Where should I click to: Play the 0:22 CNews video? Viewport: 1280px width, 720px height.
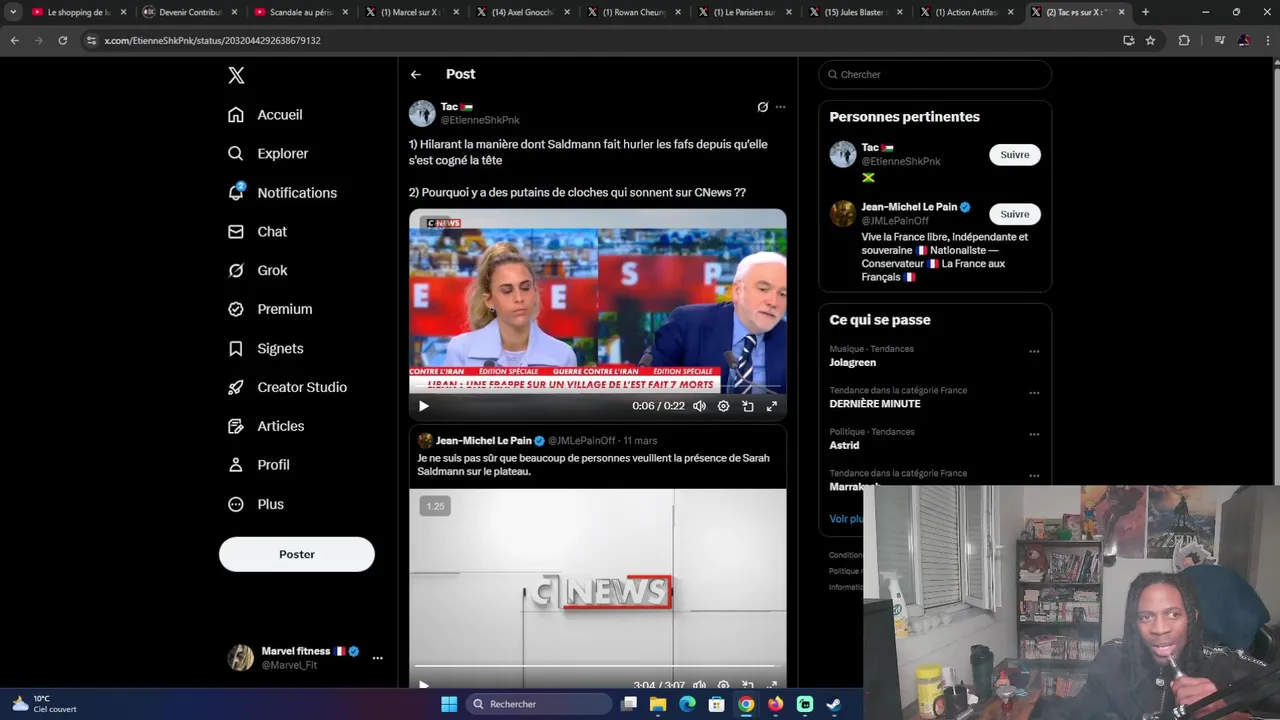point(424,406)
